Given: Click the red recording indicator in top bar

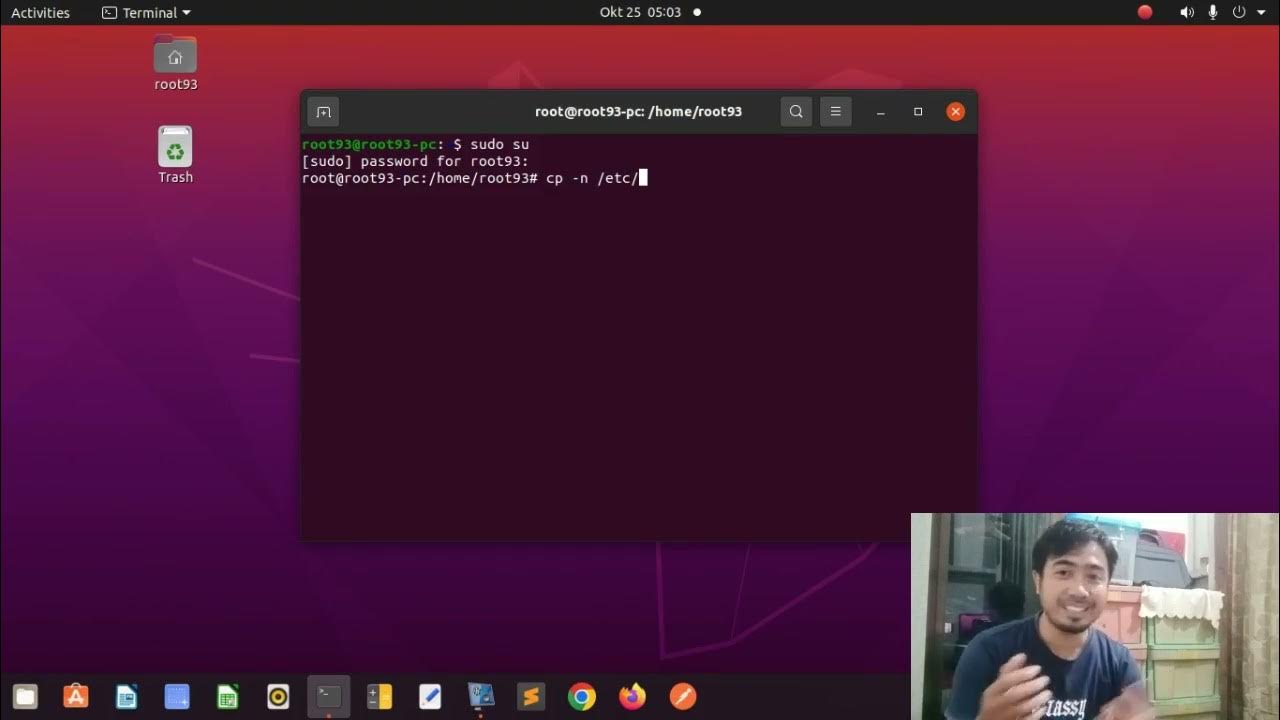Looking at the screenshot, I should (x=1145, y=12).
